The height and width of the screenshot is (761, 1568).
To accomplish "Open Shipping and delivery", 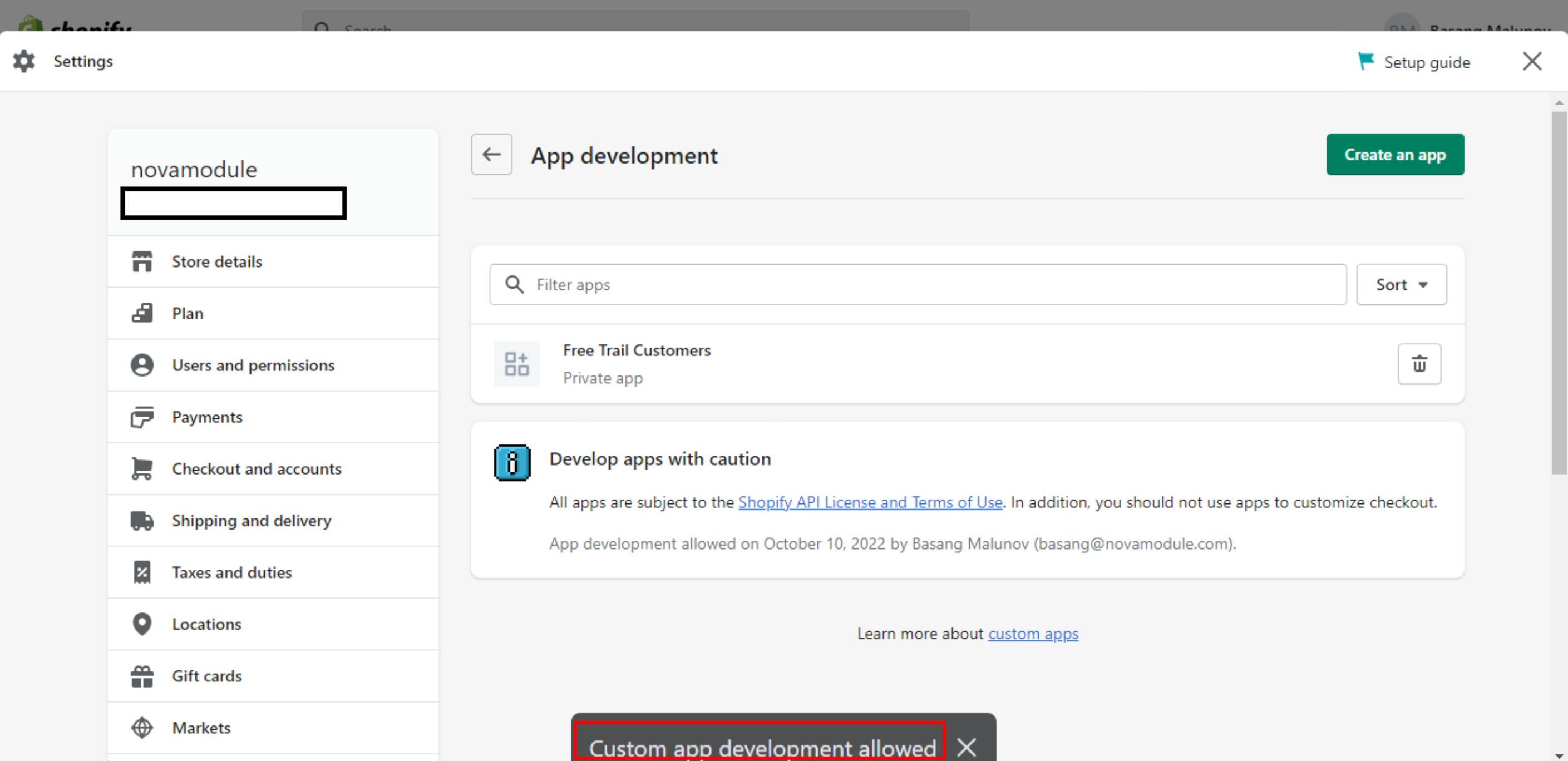I will 273,521.
